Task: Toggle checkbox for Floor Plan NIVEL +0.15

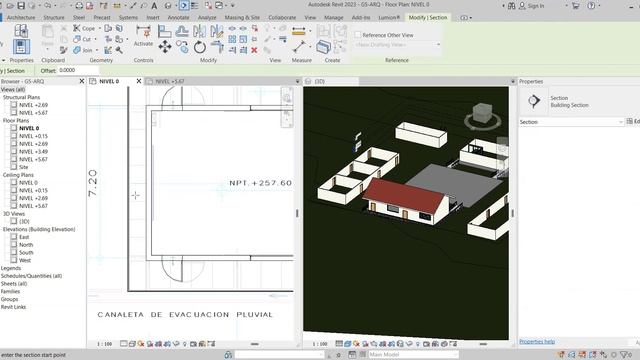Action: click(x=13, y=136)
